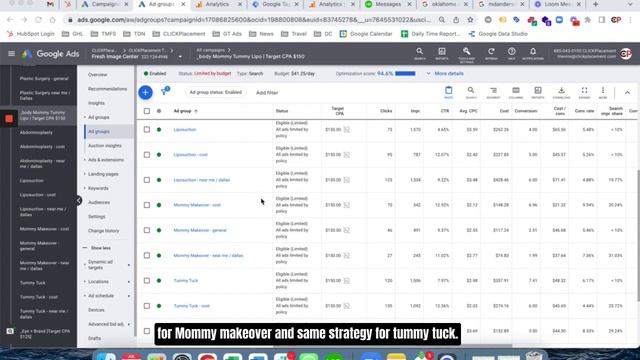
Task: Open Audiences in page menu
Action: 99,202
